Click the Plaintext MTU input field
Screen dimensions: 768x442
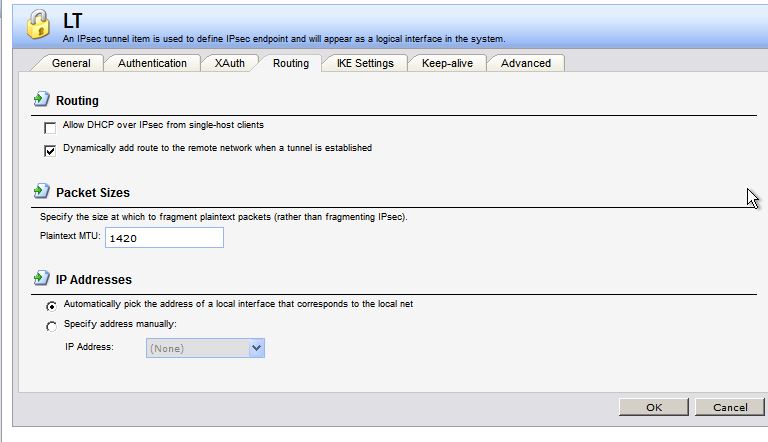(163, 238)
